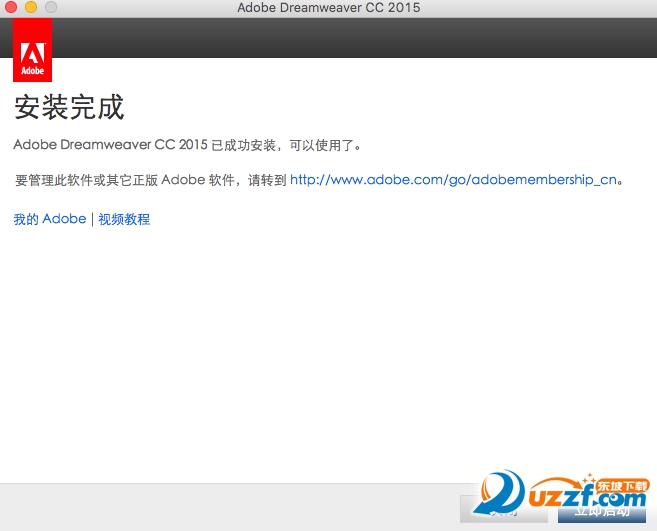The width and height of the screenshot is (657, 531).
Task: Click the text '要管理此软件或其它正版 Adobe 软件'
Action: click(x=124, y=180)
